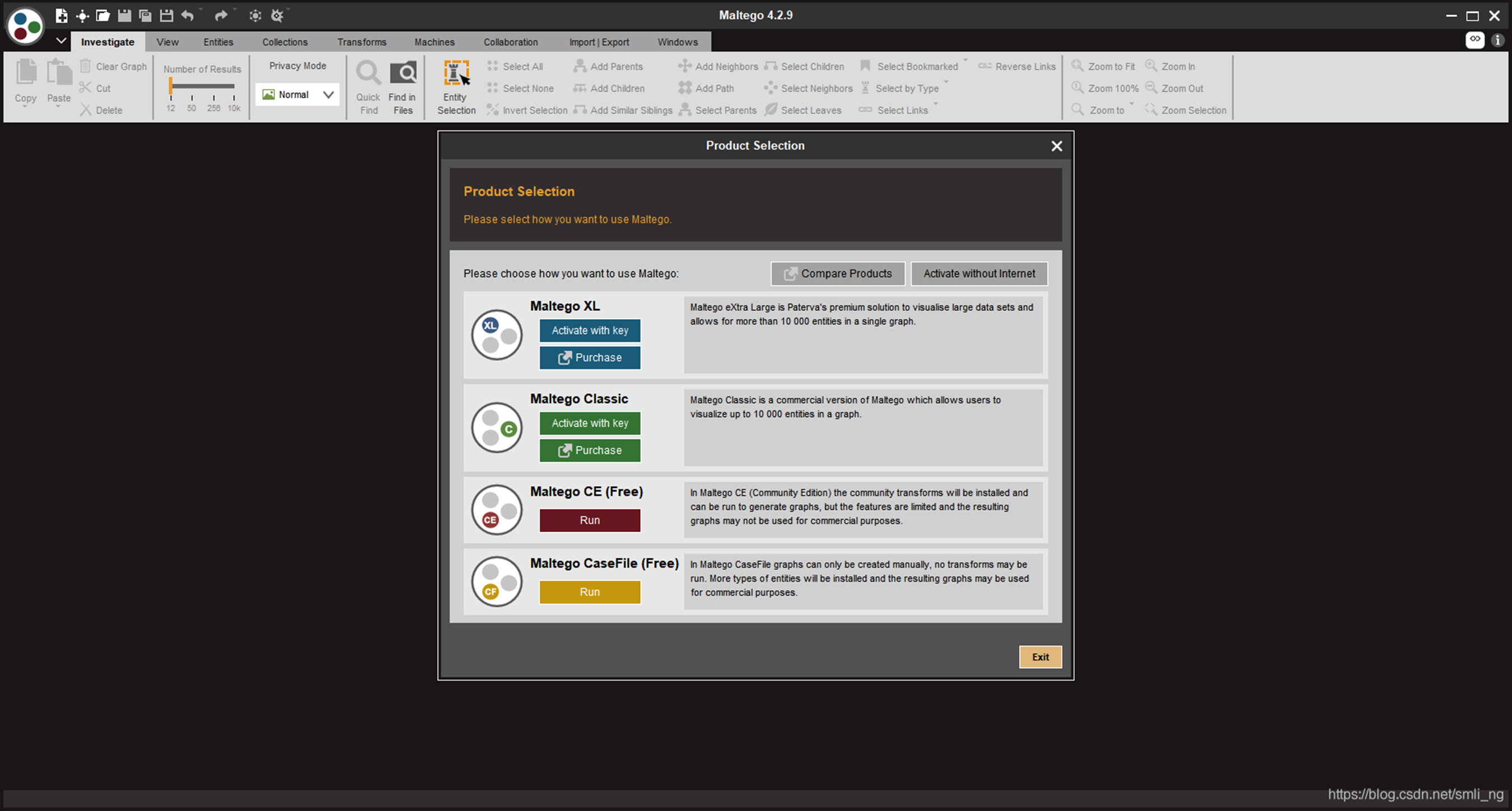
Task: Run Maltego CE (Free)
Action: [x=589, y=520]
